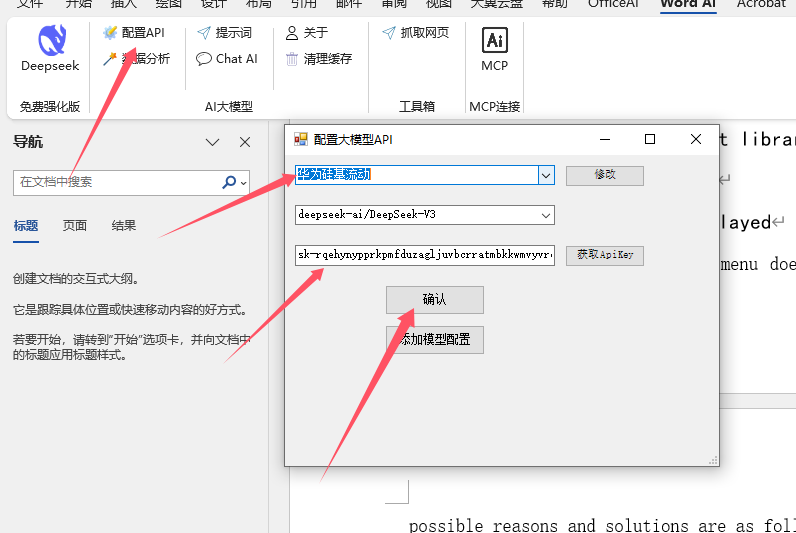Open the Chat AI speech bubble
This screenshot has height=533, width=796.
pos(204,59)
